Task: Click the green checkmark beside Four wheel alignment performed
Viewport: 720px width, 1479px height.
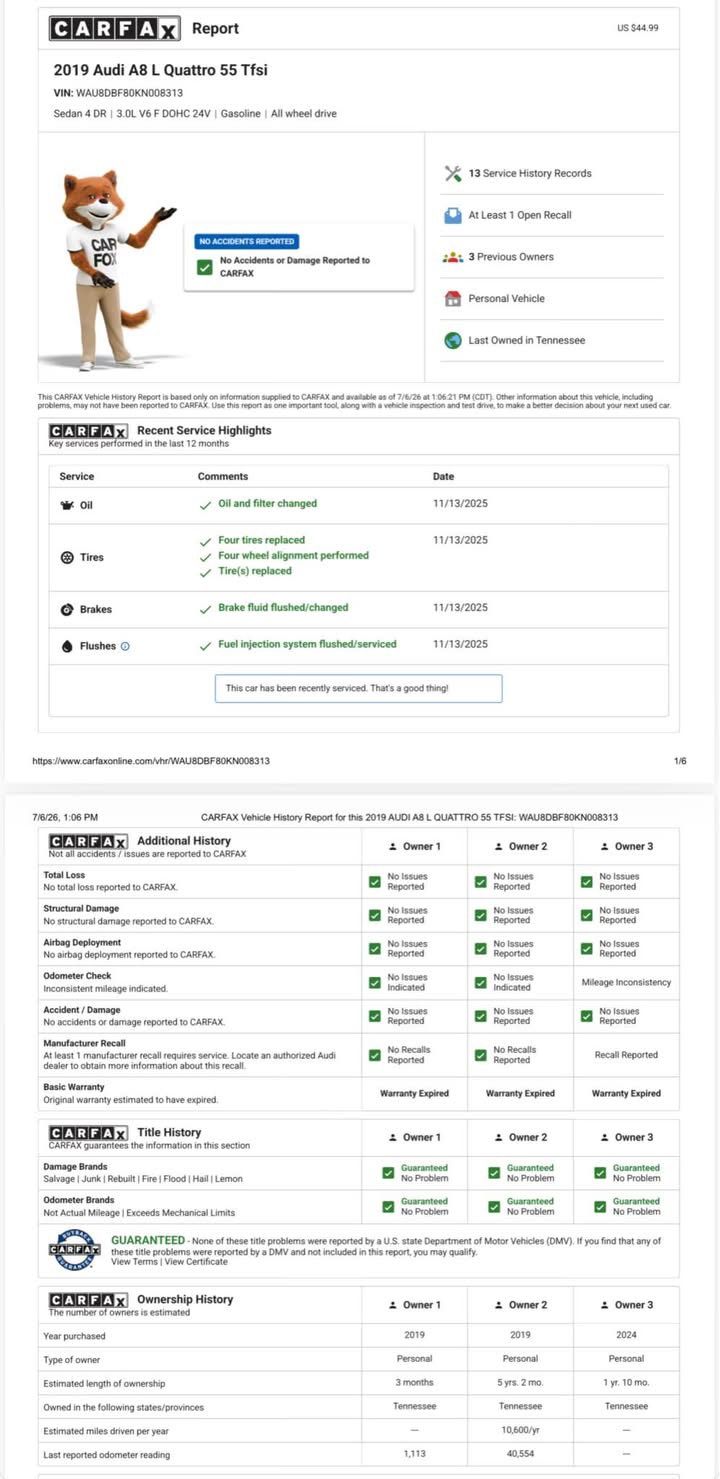Action: point(205,556)
